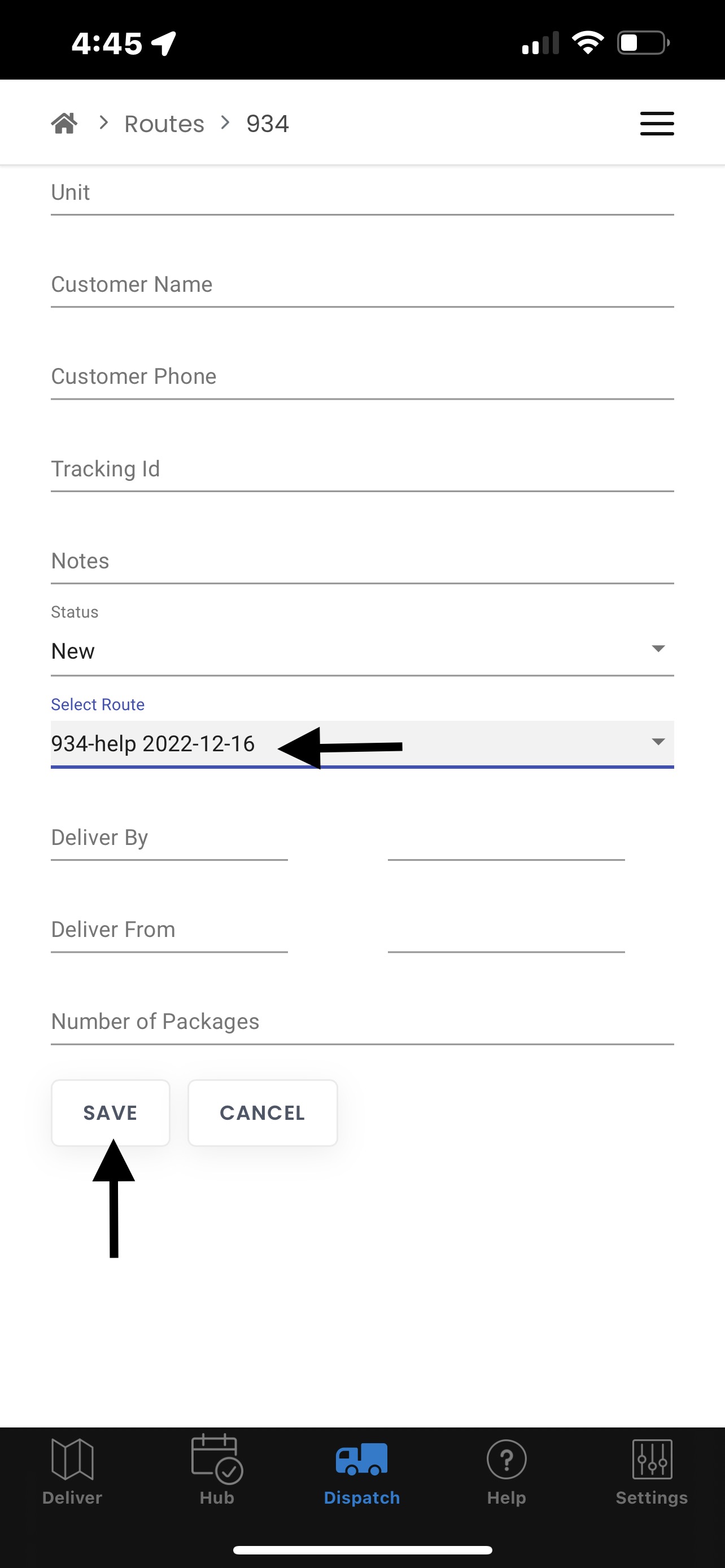Image resolution: width=725 pixels, height=1568 pixels.
Task: Click the Select Route dropdown arrow
Action: pos(658,742)
